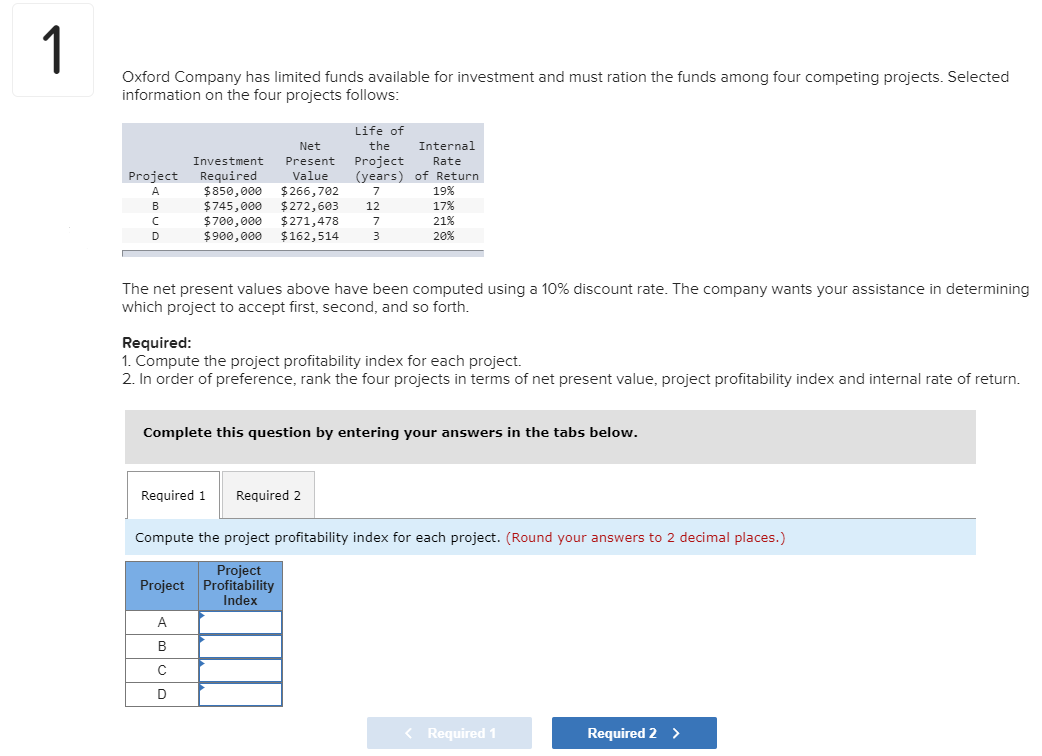Viewport: 1042px width, 756px height.
Task: Select the Investment Required data table
Action: click(302, 185)
